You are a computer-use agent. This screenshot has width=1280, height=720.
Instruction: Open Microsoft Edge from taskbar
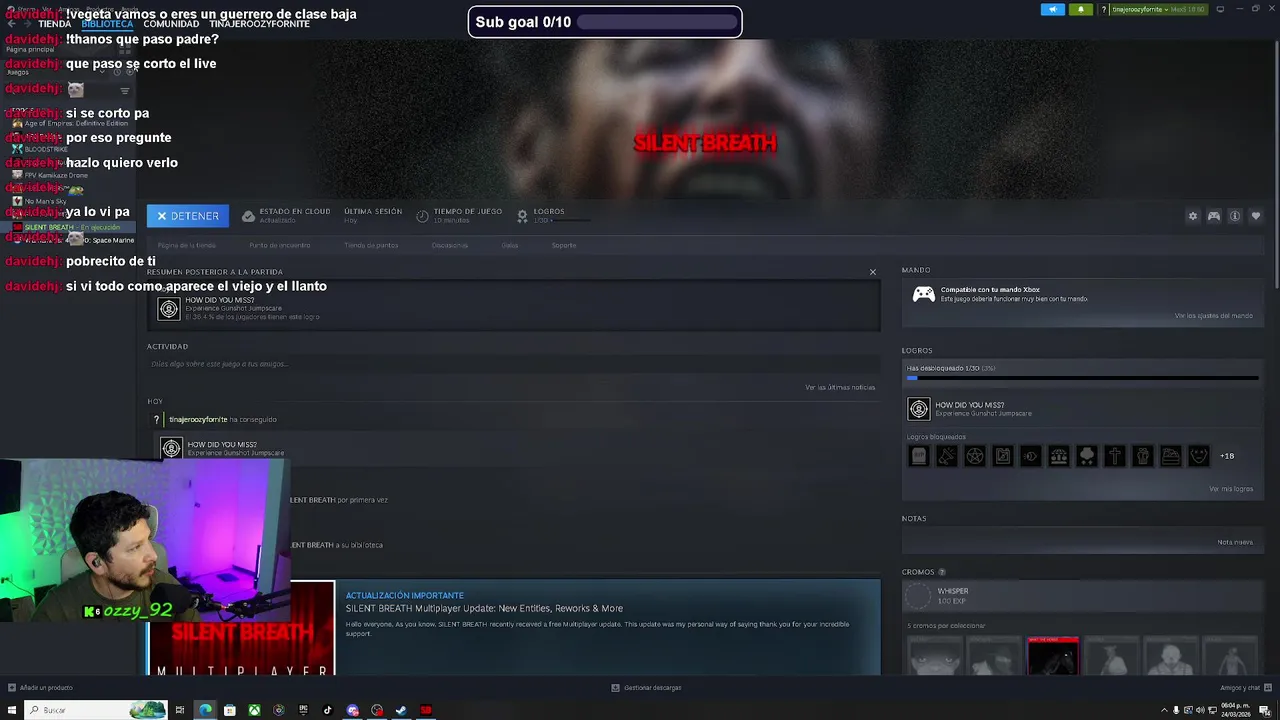pos(205,710)
